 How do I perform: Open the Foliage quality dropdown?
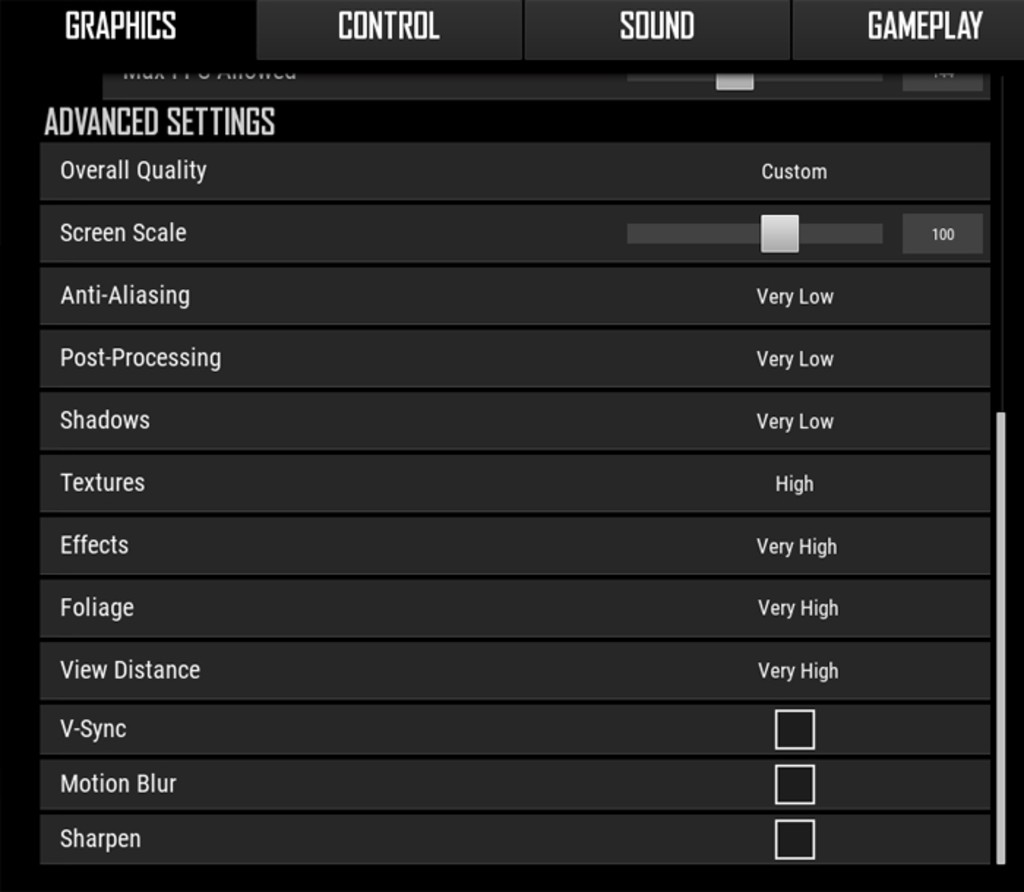coord(798,609)
